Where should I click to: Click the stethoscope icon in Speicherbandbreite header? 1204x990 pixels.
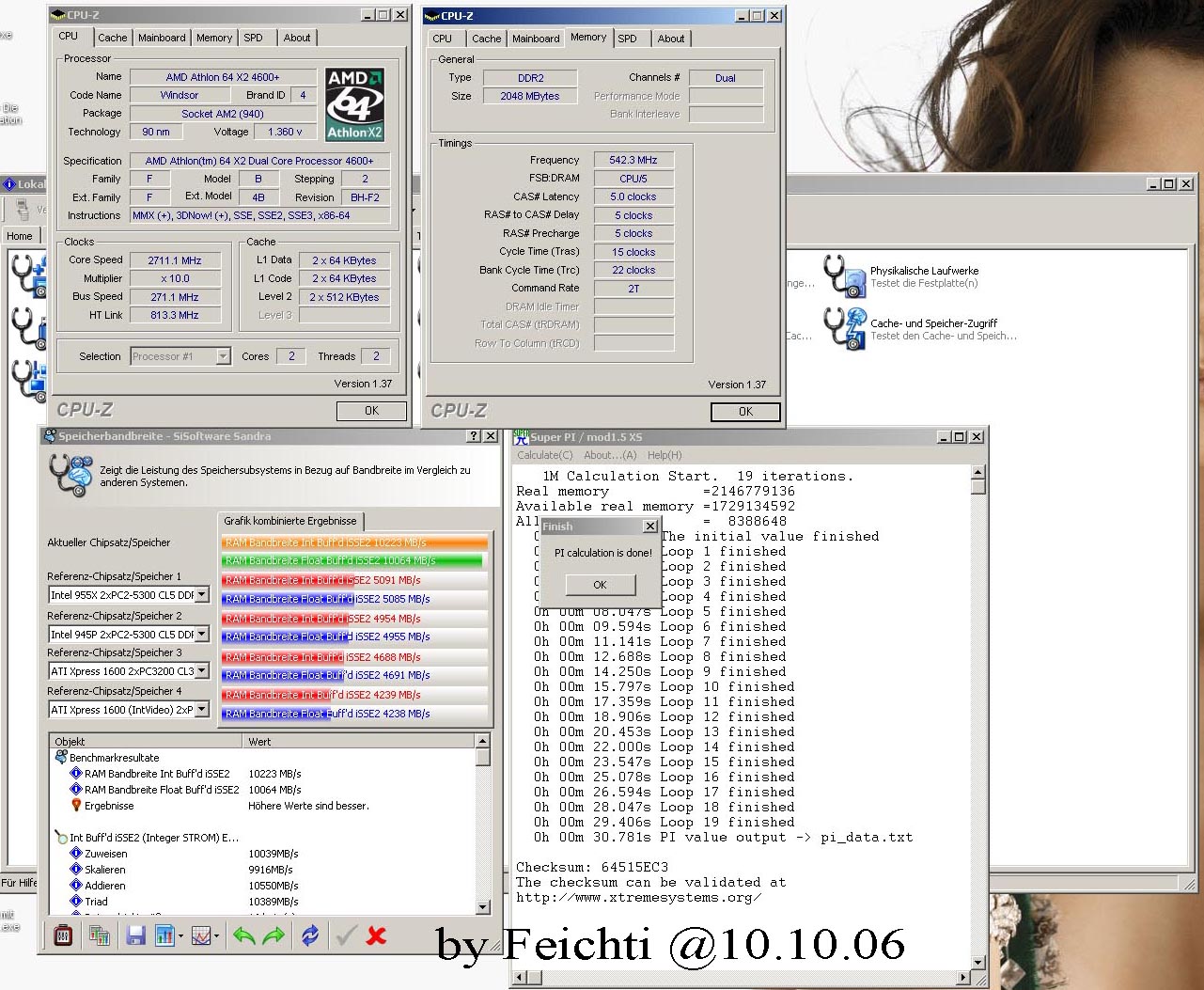click(70, 475)
